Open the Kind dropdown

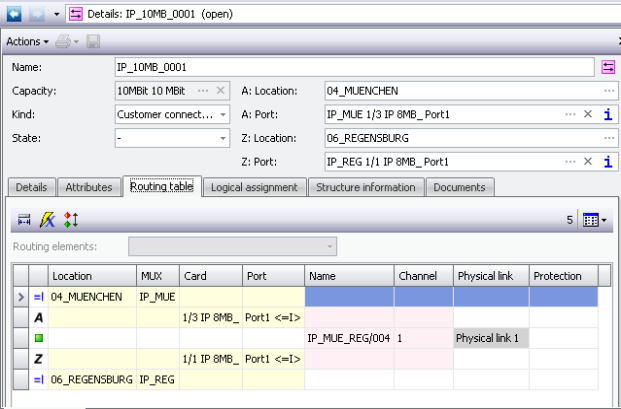click(x=223, y=114)
